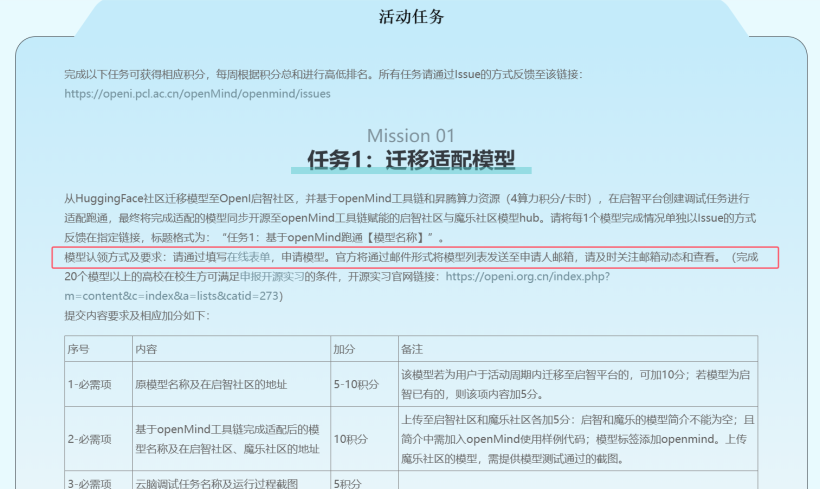Click the 在线表单 link

[249, 257]
